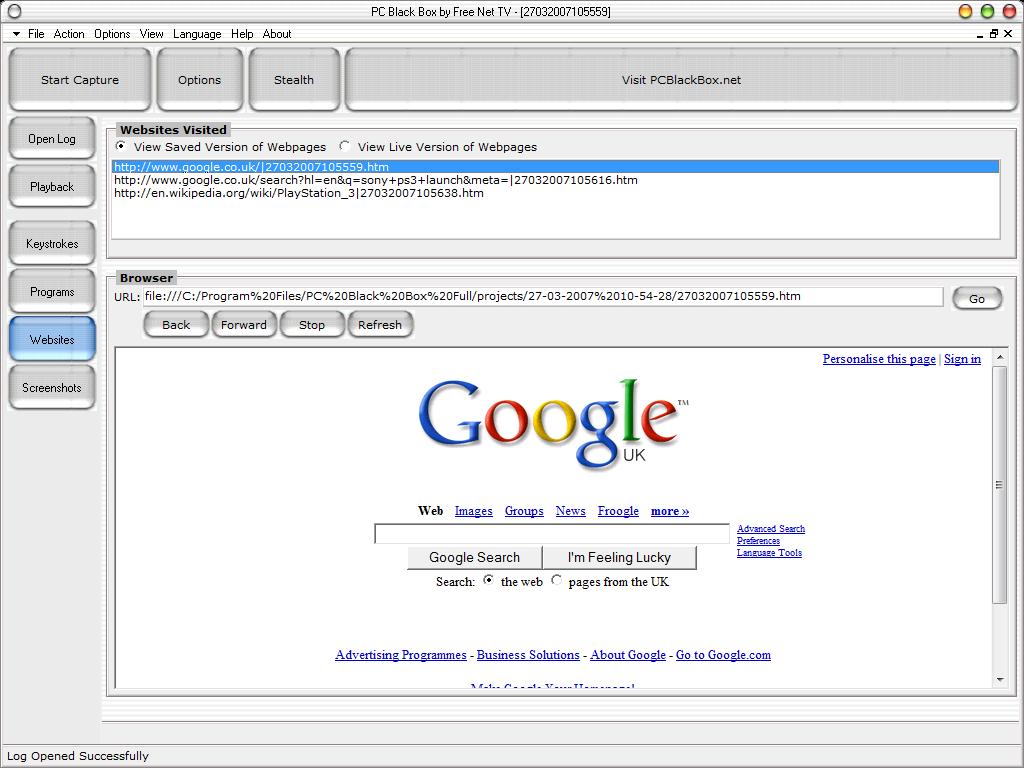Close the inner document window
This screenshot has width=1024, height=768.
(x=1008, y=34)
